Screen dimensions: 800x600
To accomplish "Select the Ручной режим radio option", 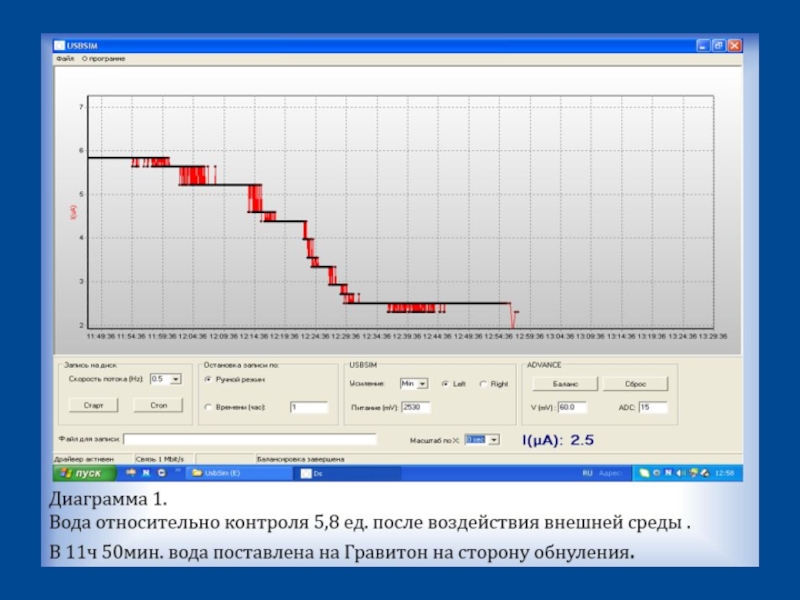I will tap(207, 380).
